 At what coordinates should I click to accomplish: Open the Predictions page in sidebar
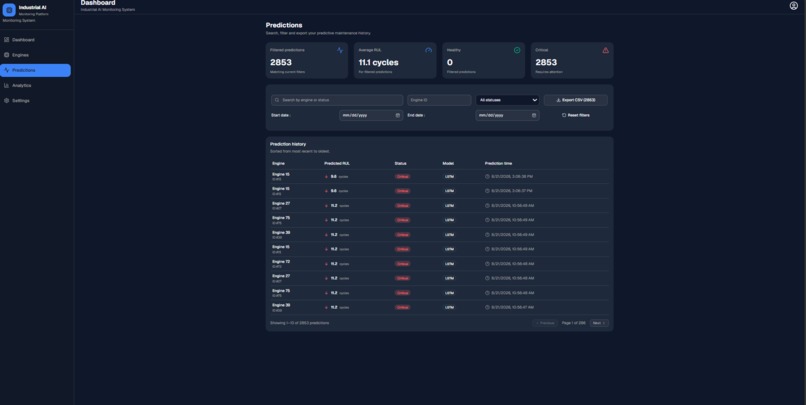click(35, 70)
